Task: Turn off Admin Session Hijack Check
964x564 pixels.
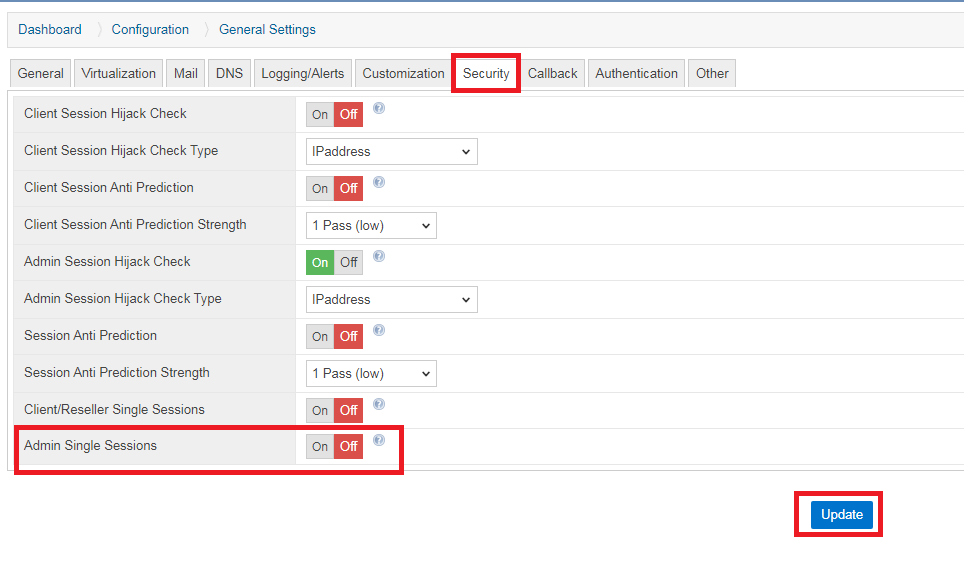Action: click(348, 262)
